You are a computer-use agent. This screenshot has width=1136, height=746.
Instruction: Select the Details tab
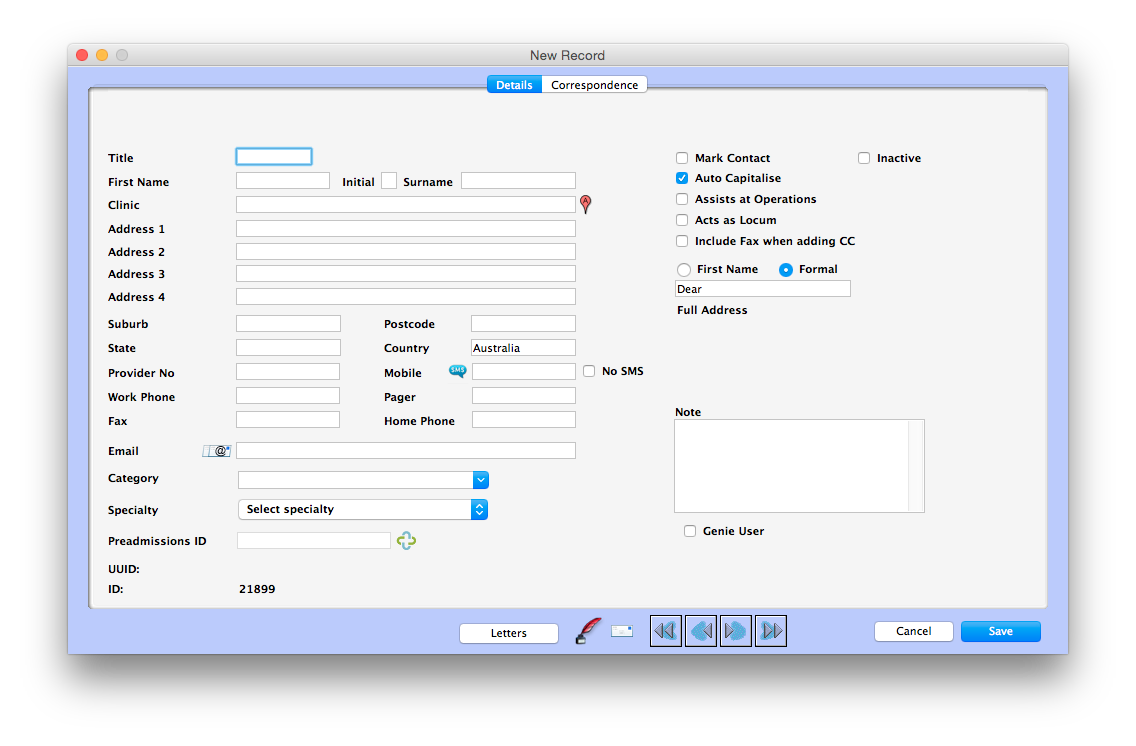(x=514, y=85)
